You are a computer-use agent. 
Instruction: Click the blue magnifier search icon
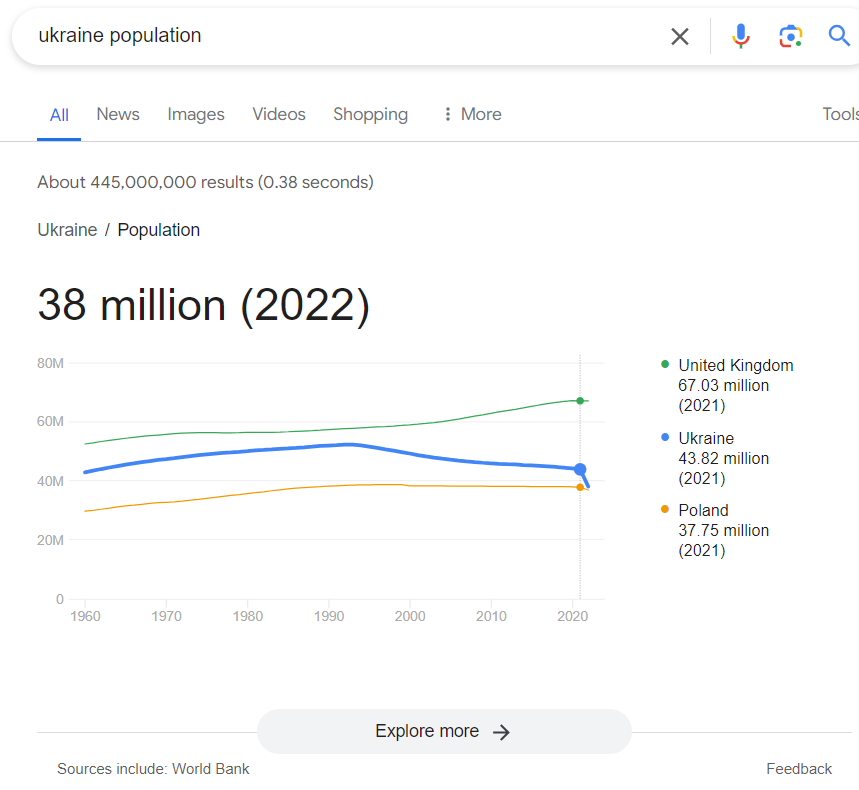[839, 37]
